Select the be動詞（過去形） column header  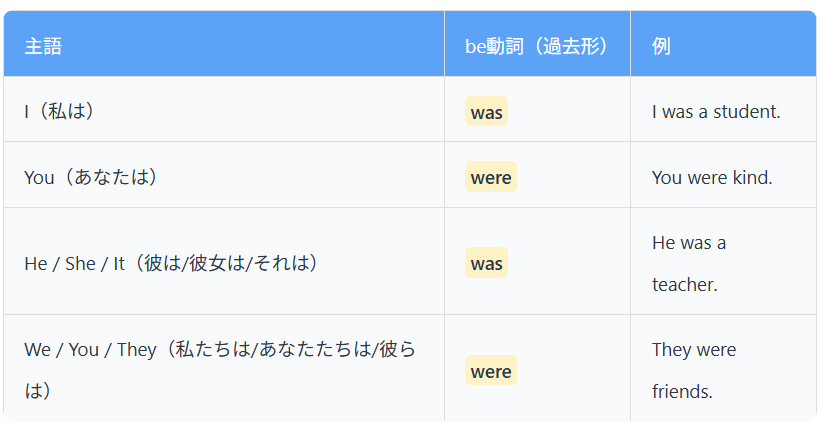[x=537, y=46]
